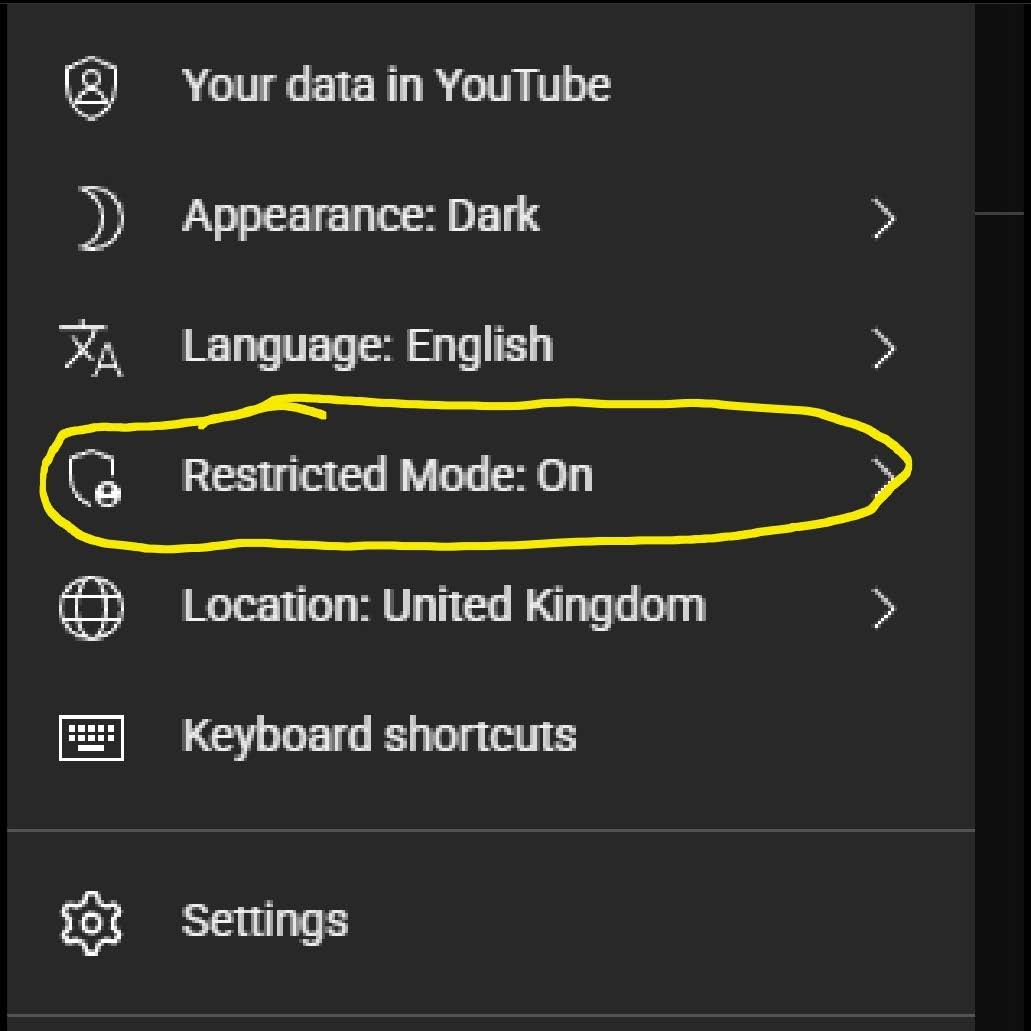Click the Settings gear icon
1031x1031 pixels.
pyautogui.click(x=91, y=921)
